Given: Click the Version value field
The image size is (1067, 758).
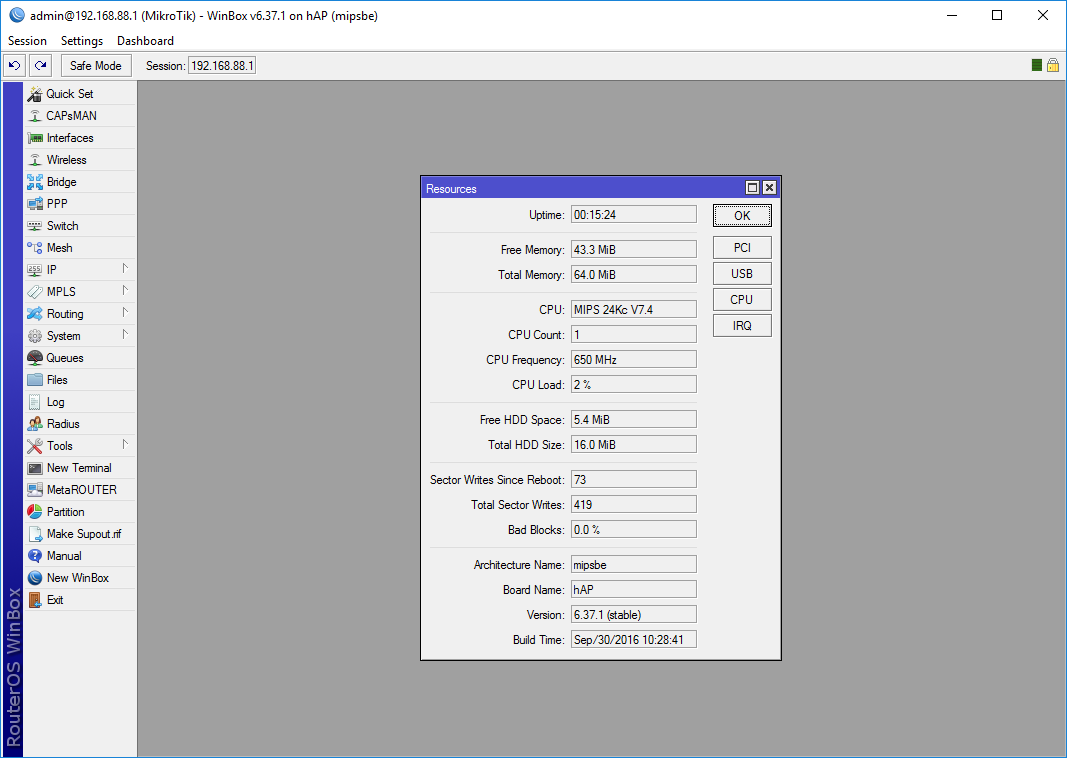Looking at the screenshot, I should click(634, 614).
